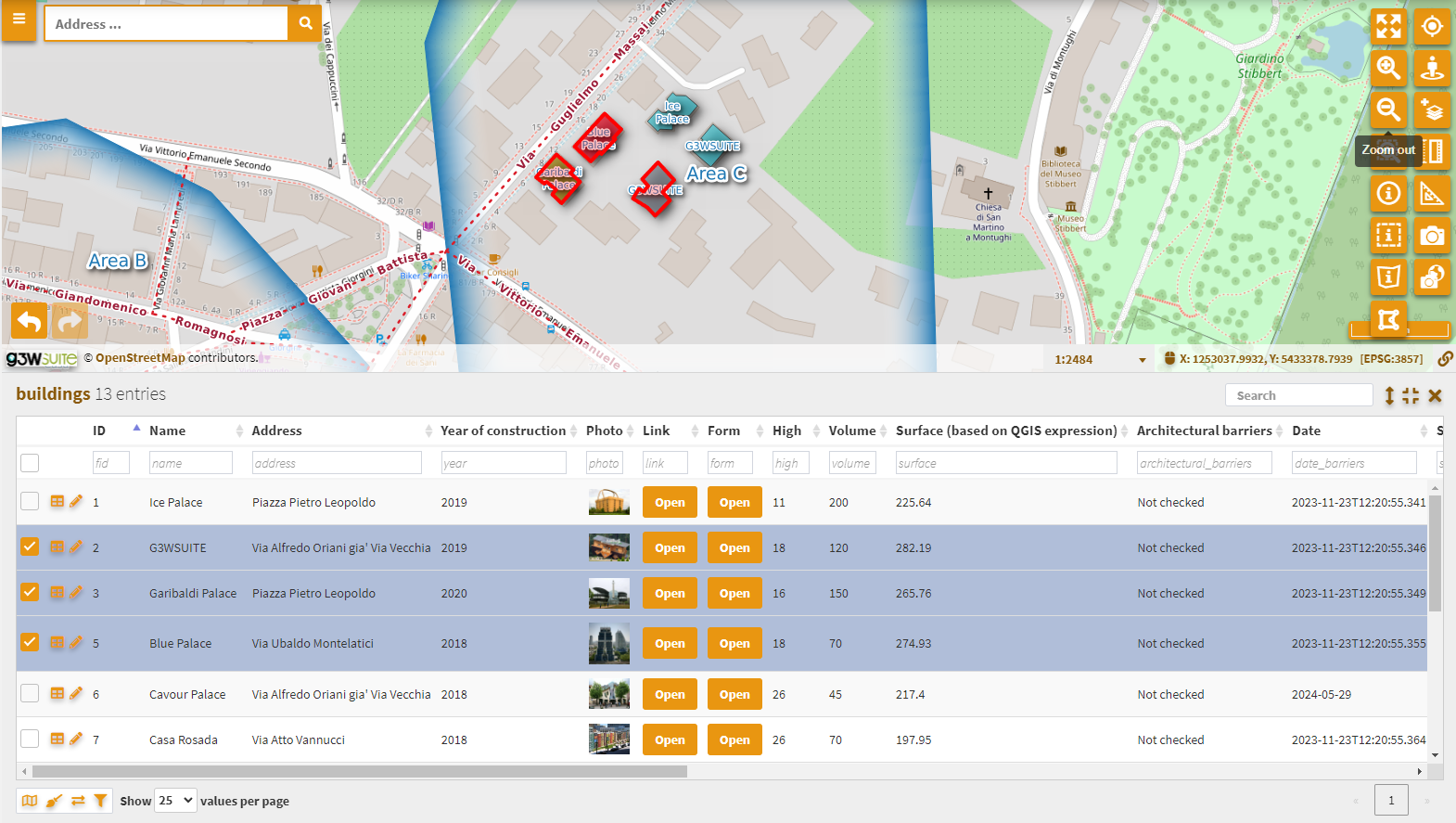Screen dimensions: 1456x823
Task: Toggle the filter funnel icon below table
Action: [x=100, y=800]
